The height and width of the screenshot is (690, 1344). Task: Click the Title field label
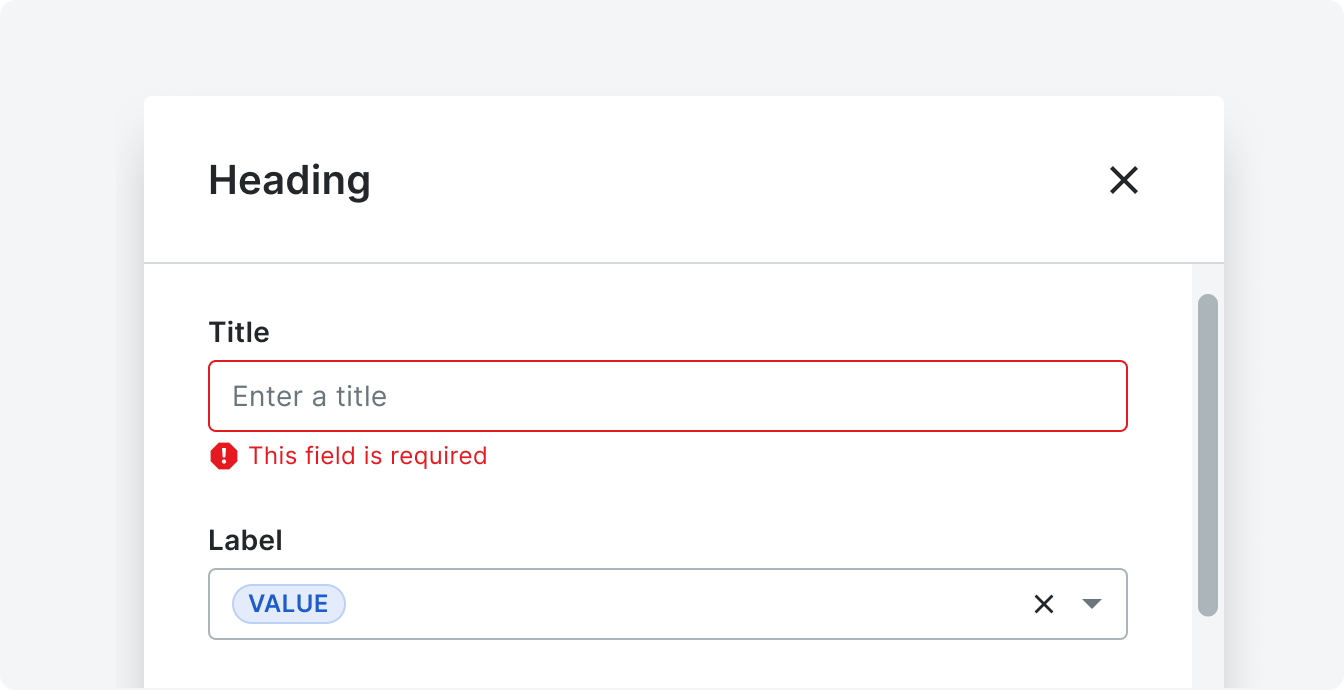tap(239, 332)
